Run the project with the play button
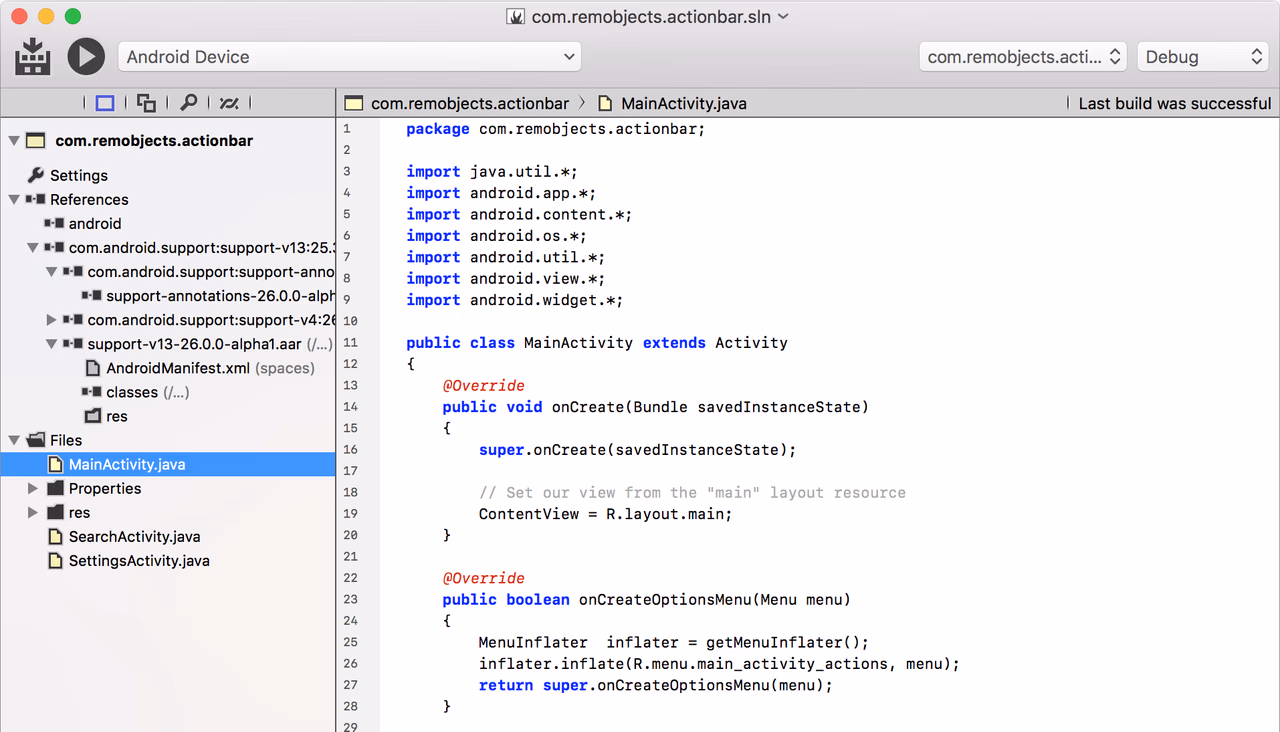The width and height of the screenshot is (1280, 732). (86, 57)
